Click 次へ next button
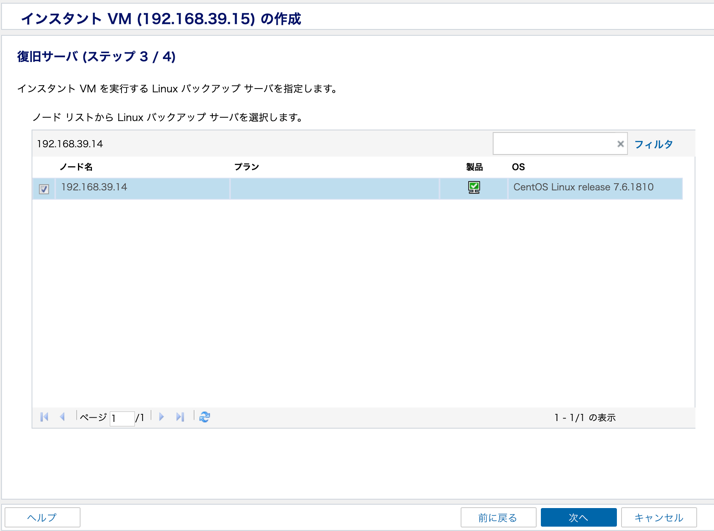The height and width of the screenshot is (531, 714). click(578, 517)
